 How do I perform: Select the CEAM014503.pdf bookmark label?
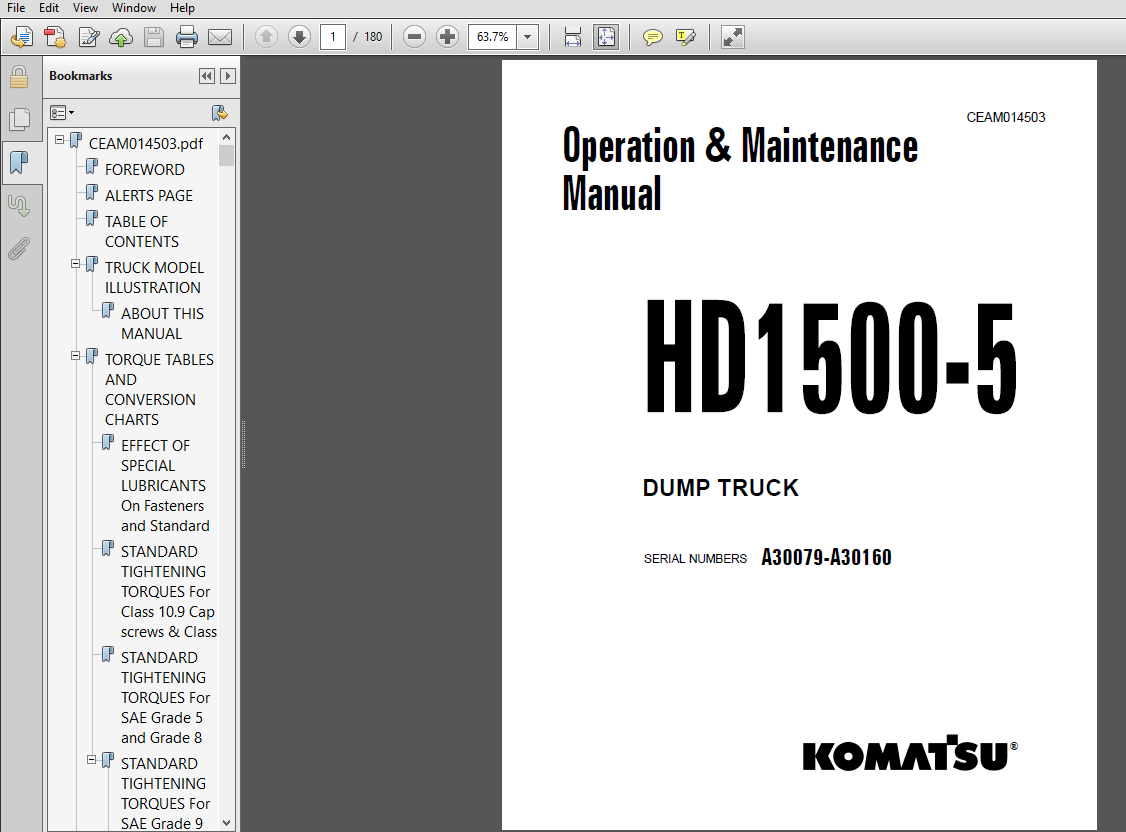(146, 144)
